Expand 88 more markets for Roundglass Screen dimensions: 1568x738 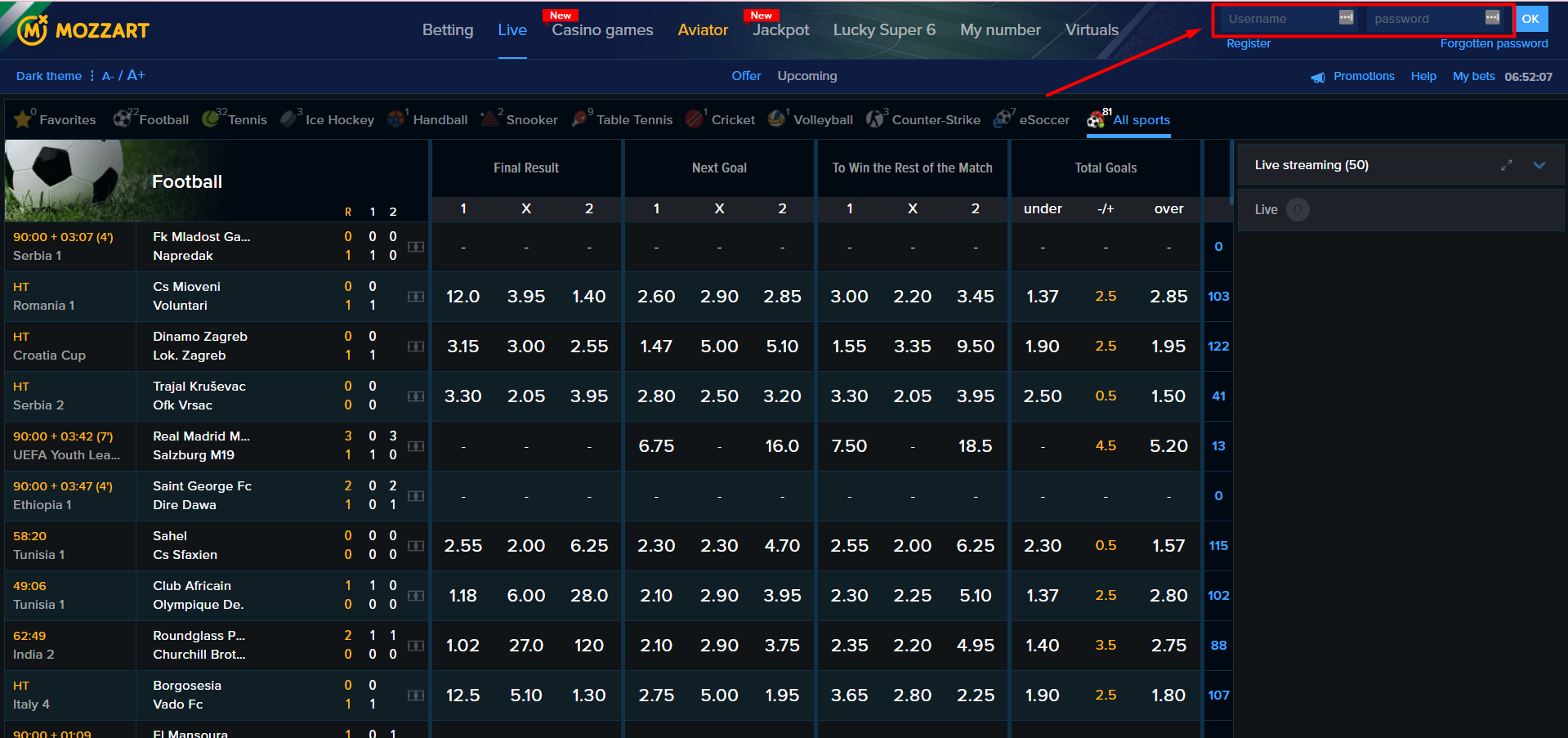click(x=1218, y=646)
